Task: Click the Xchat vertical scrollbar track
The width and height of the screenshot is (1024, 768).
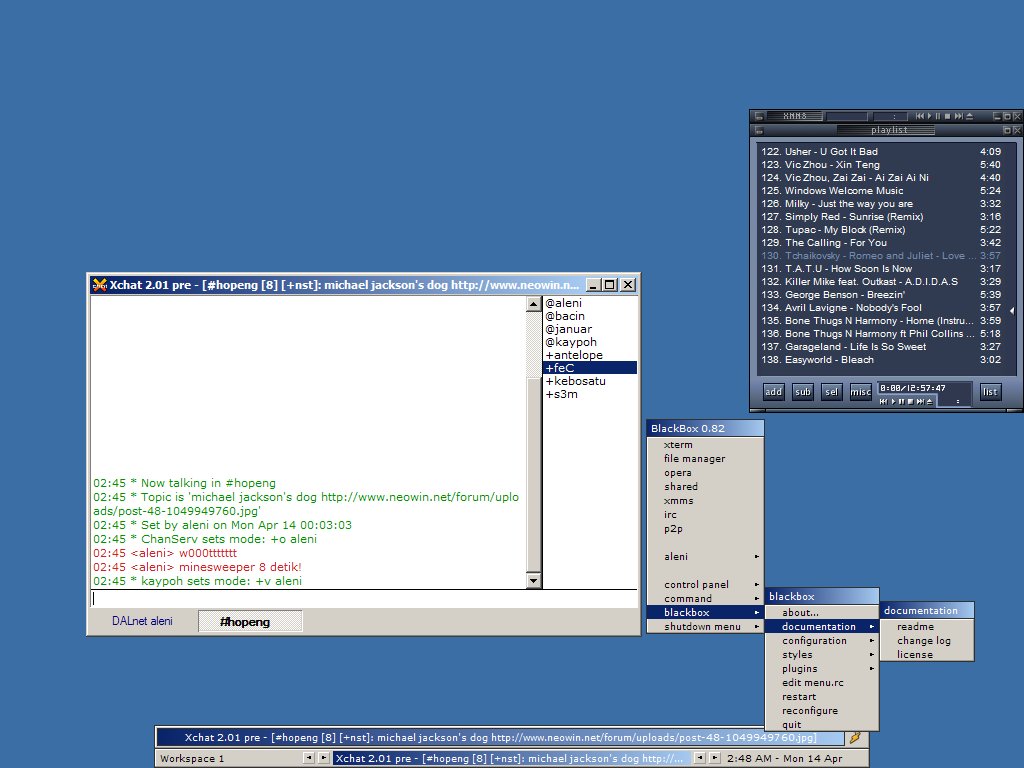Action: click(534, 441)
